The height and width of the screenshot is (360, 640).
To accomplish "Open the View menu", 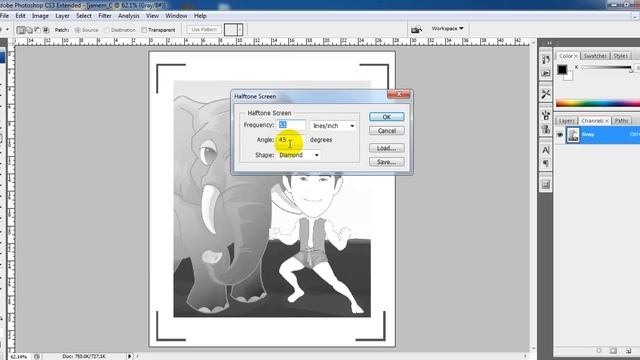I will click(x=152, y=16).
